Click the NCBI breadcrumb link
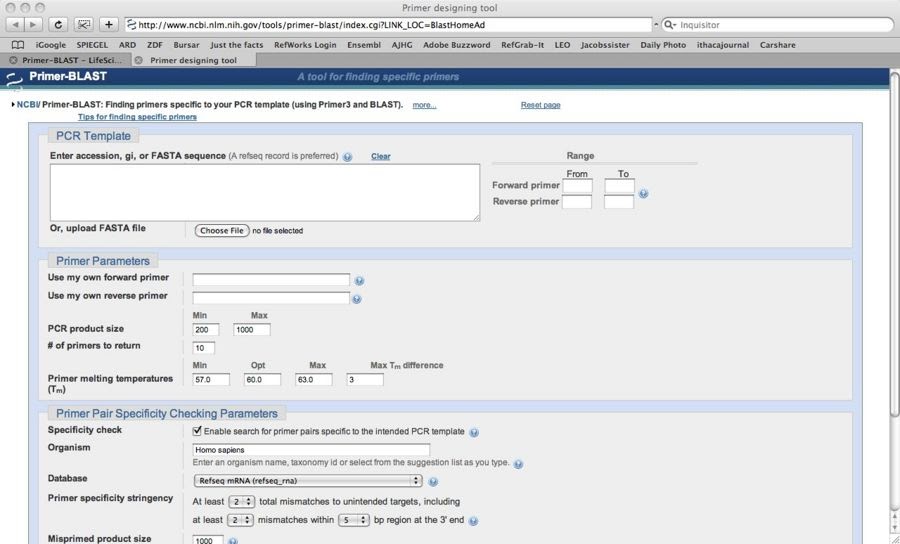The width and height of the screenshot is (900, 544). [28, 104]
